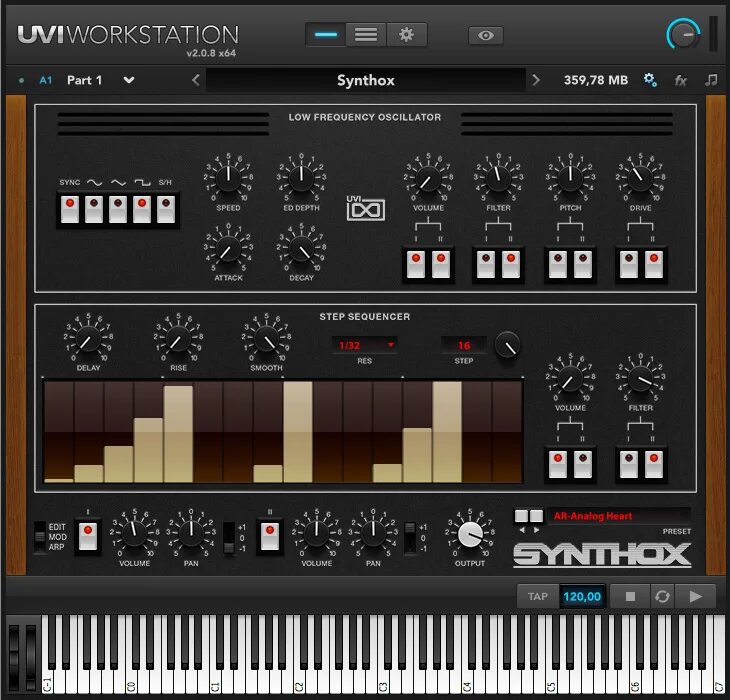Screen dimensions: 730x700
Task: Click the 120,00 tempo field
Action: (x=582, y=597)
